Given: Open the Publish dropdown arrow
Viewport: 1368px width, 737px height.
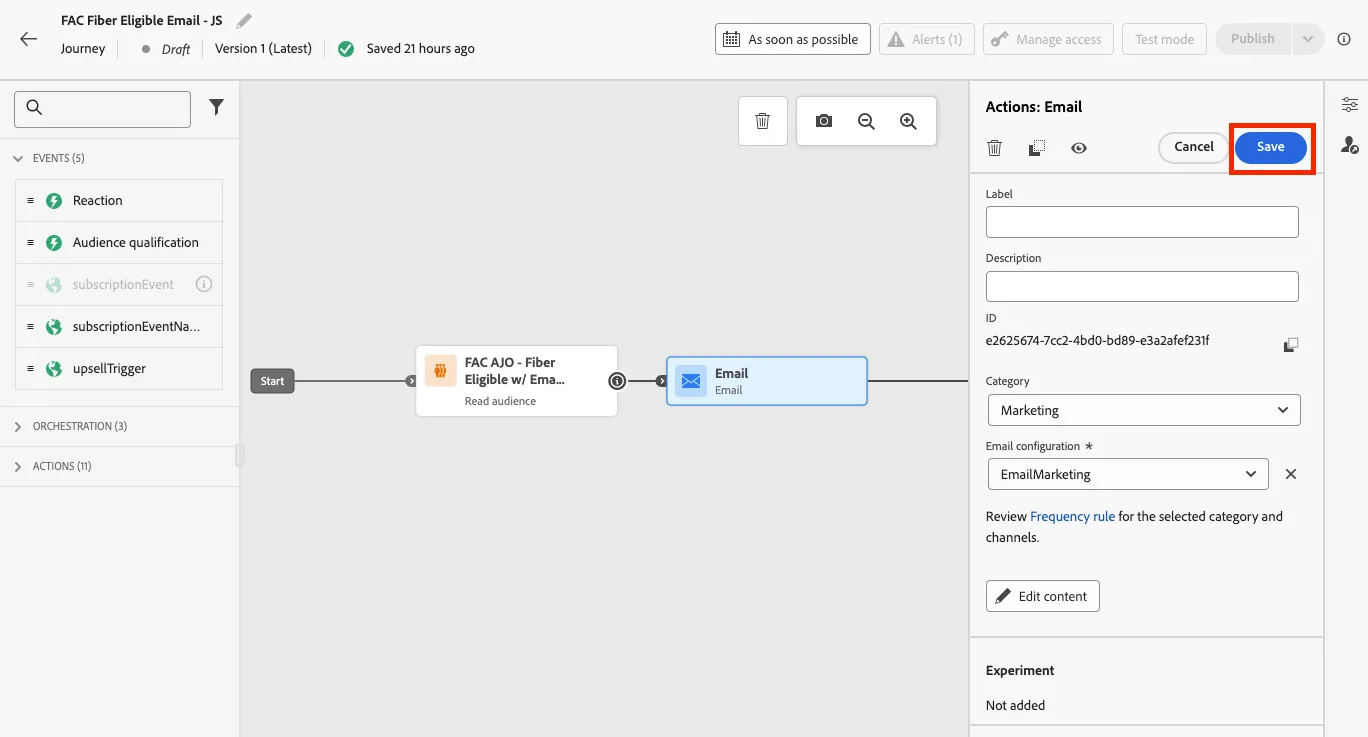Looking at the screenshot, I should tap(1306, 39).
